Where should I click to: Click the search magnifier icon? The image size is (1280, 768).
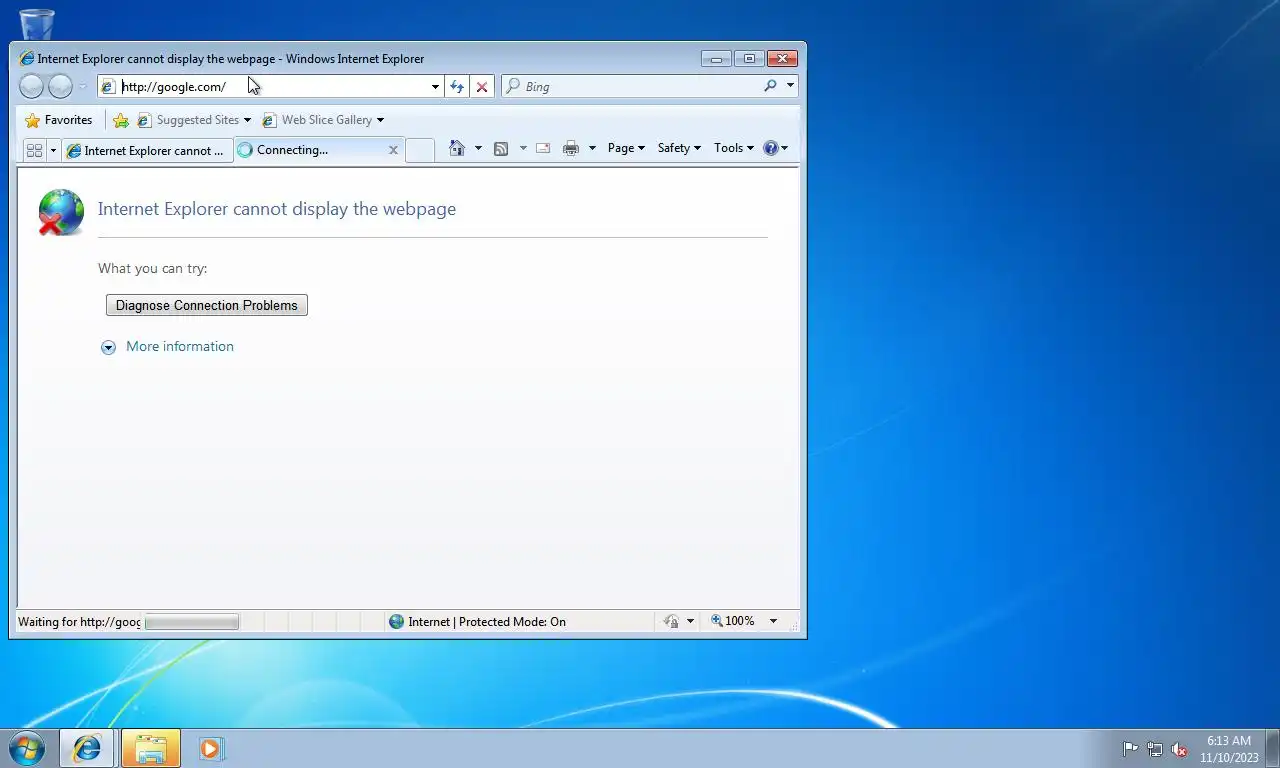[770, 86]
